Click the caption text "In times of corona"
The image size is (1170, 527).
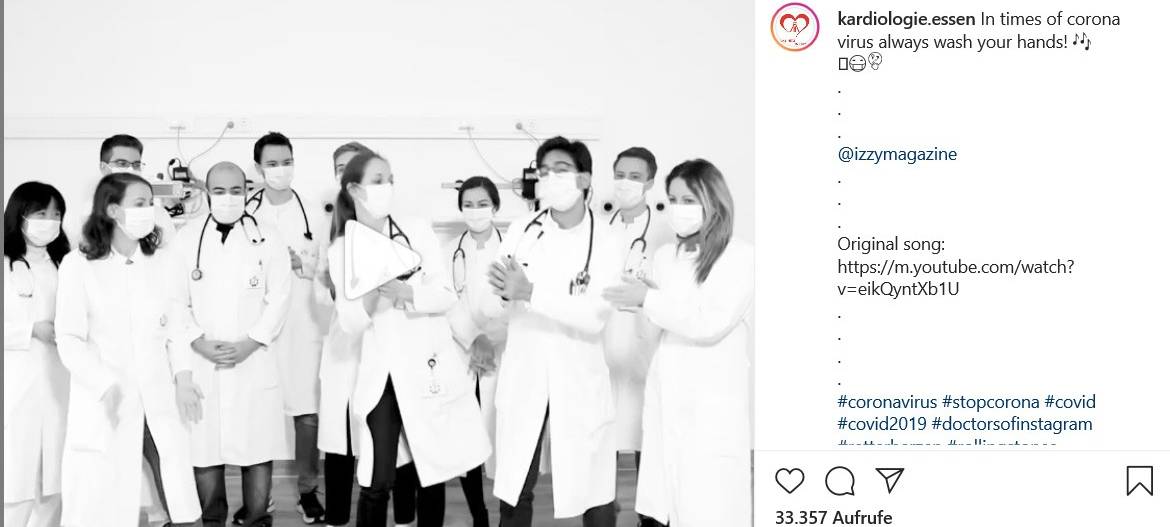pos(1050,19)
